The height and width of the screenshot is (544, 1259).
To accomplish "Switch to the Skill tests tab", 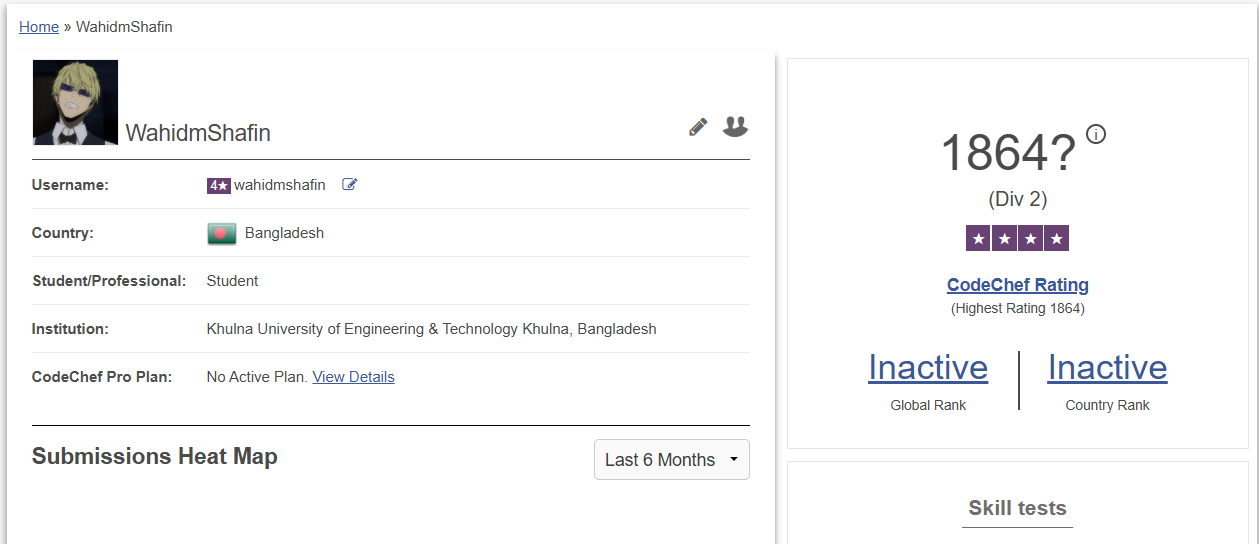I will [1017, 508].
